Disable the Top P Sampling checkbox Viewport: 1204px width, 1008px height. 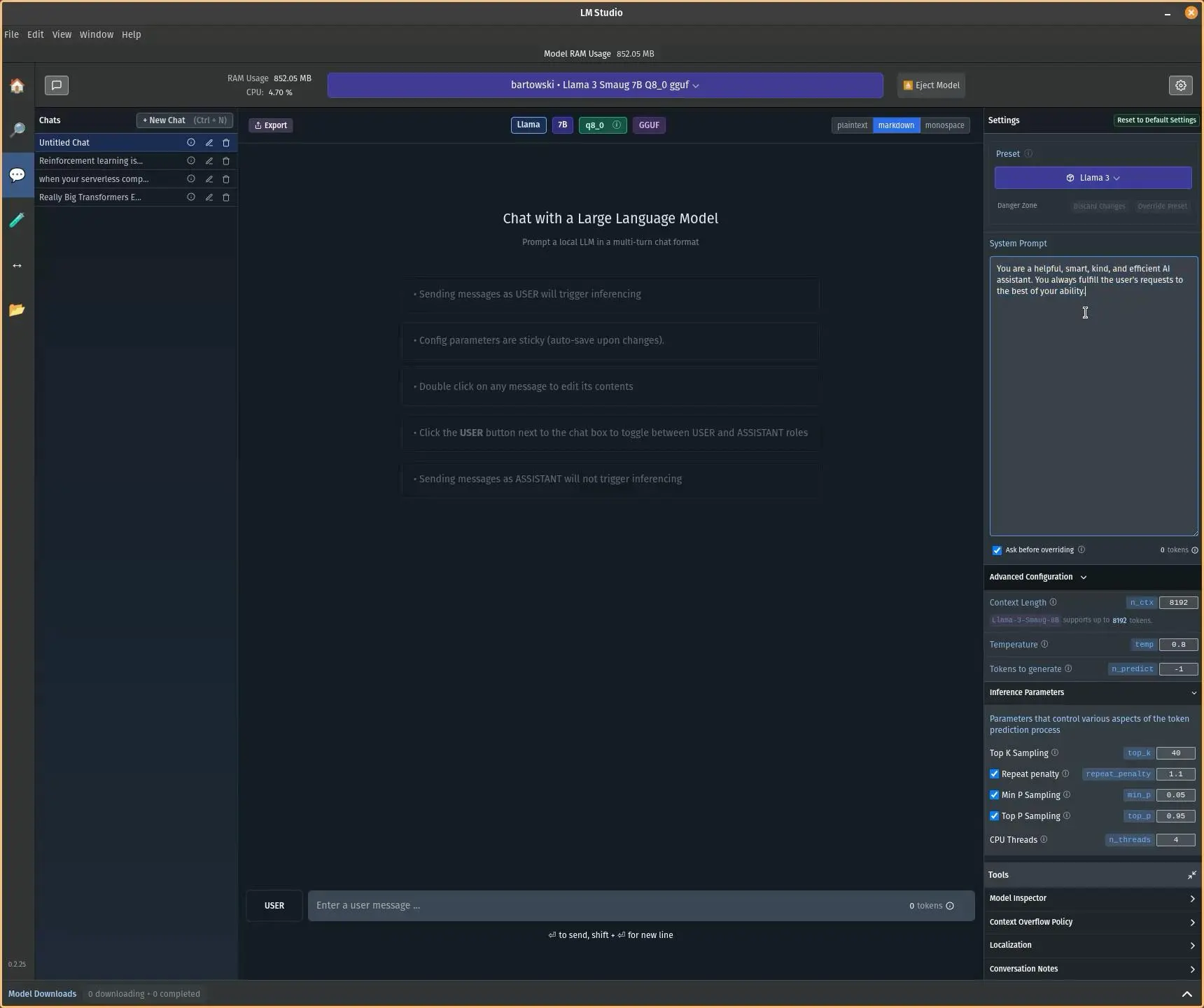(994, 816)
